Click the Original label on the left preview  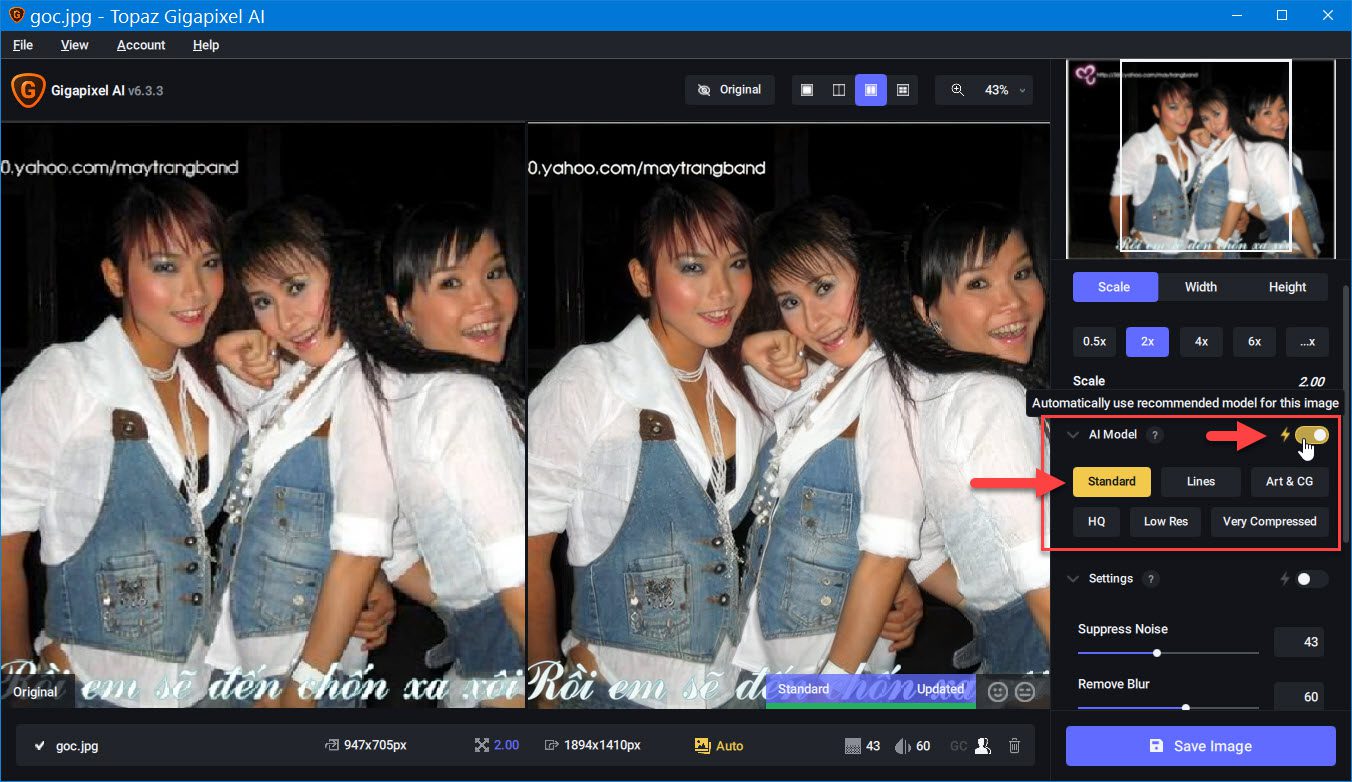(x=35, y=691)
